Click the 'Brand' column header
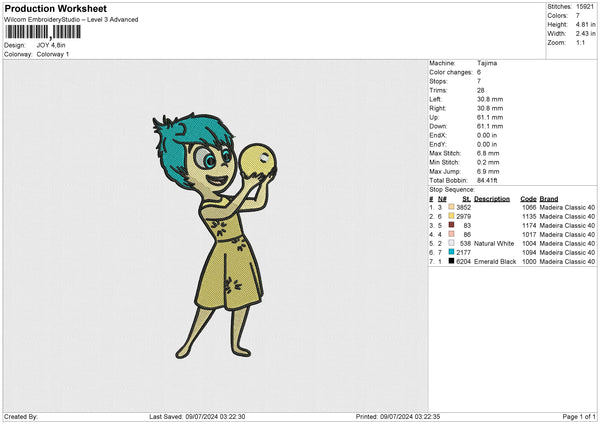The width and height of the screenshot is (600, 424). (549, 199)
